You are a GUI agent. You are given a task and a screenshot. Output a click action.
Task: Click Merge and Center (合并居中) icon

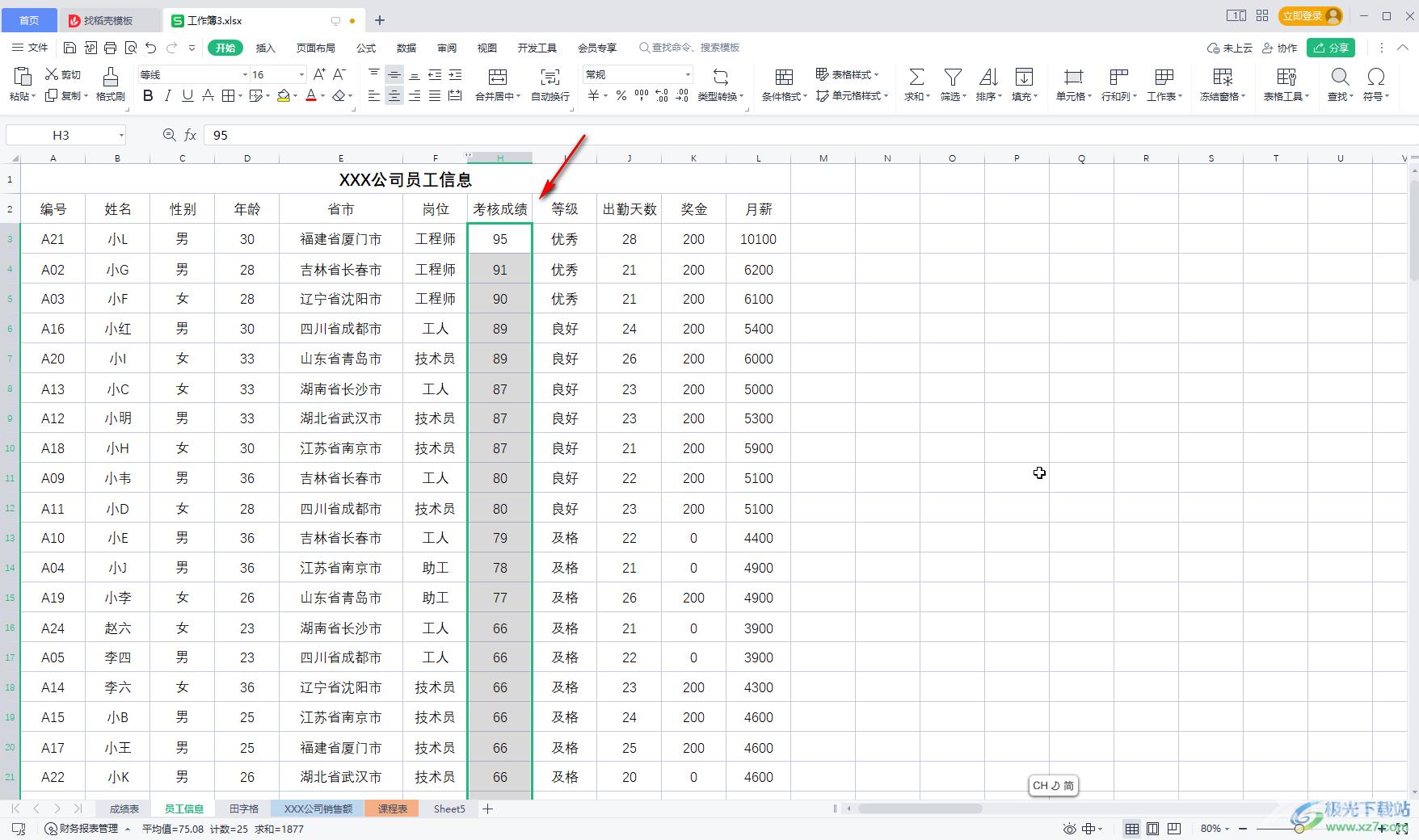[498, 77]
